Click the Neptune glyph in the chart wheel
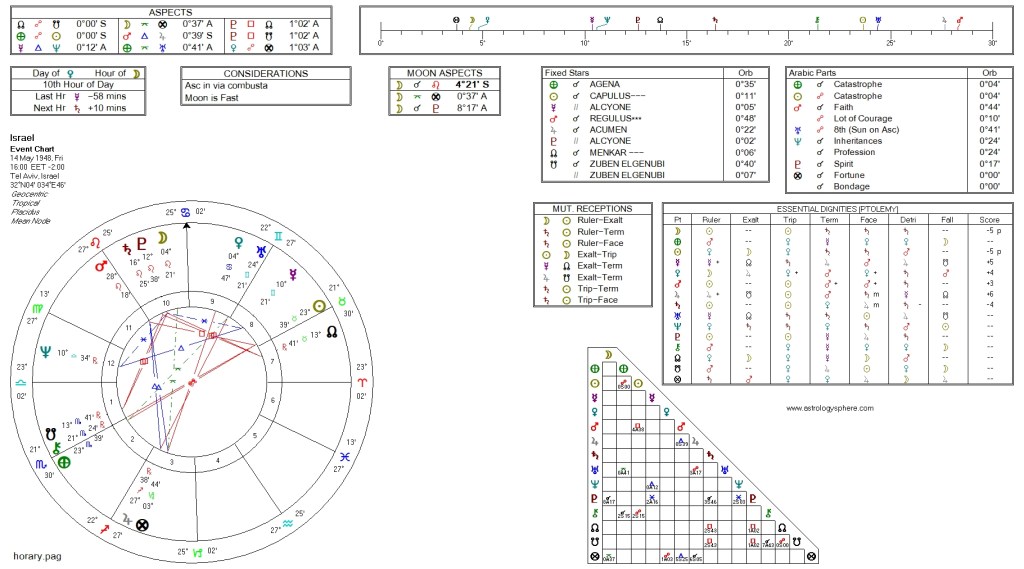This screenshot has width=1024, height=569. [45, 352]
